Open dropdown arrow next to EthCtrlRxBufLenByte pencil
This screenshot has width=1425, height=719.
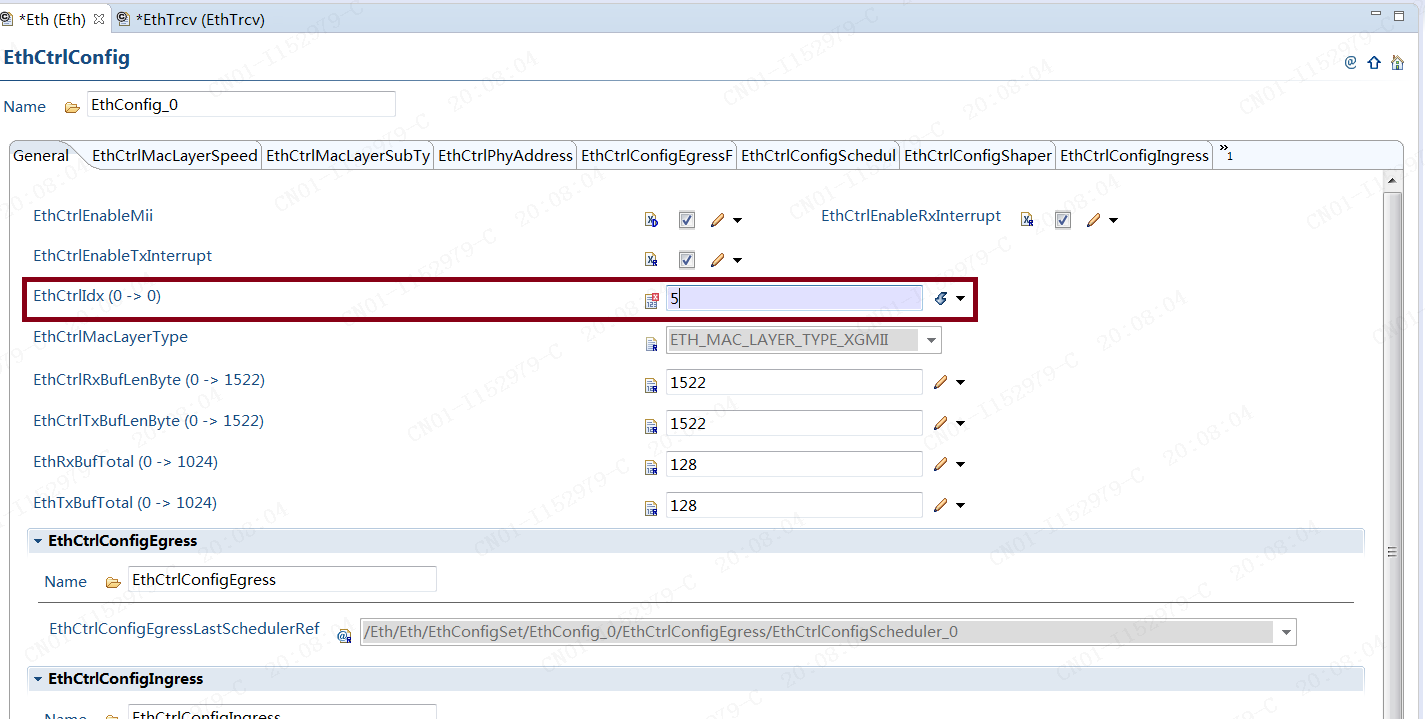point(961,383)
